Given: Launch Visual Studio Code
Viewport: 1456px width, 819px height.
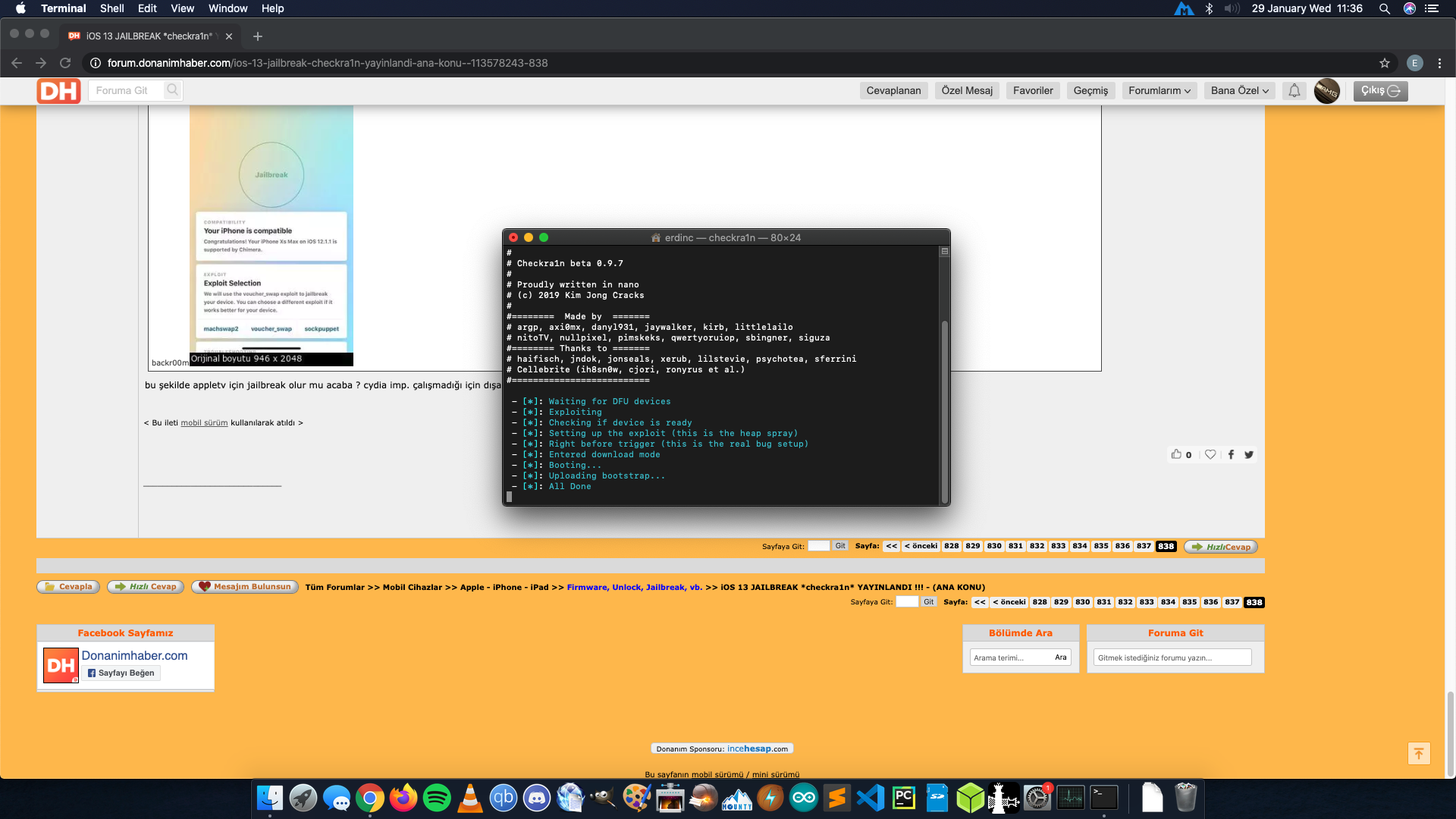Looking at the screenshot, I should [x=870, y=798].
